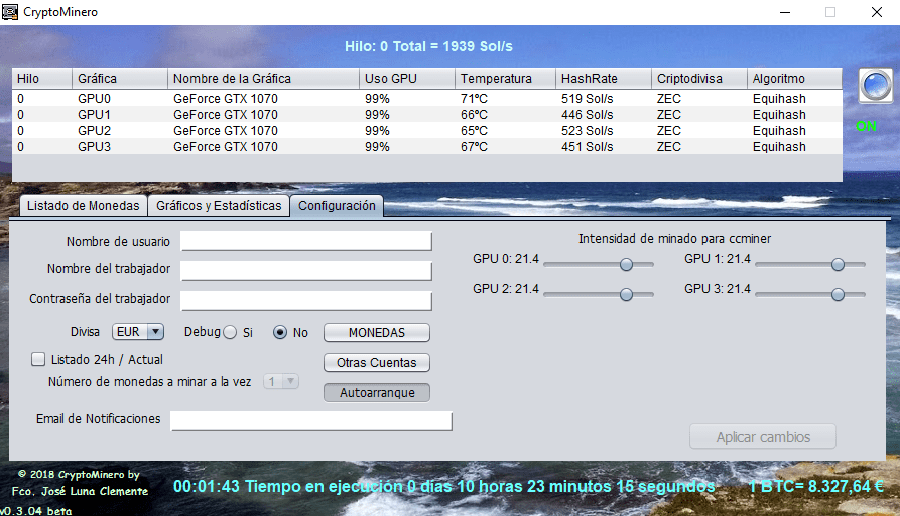This screenshot has width=900, height=516.
Task: Click Nombre de la Gráfica column header
Action: coord(263,79)
